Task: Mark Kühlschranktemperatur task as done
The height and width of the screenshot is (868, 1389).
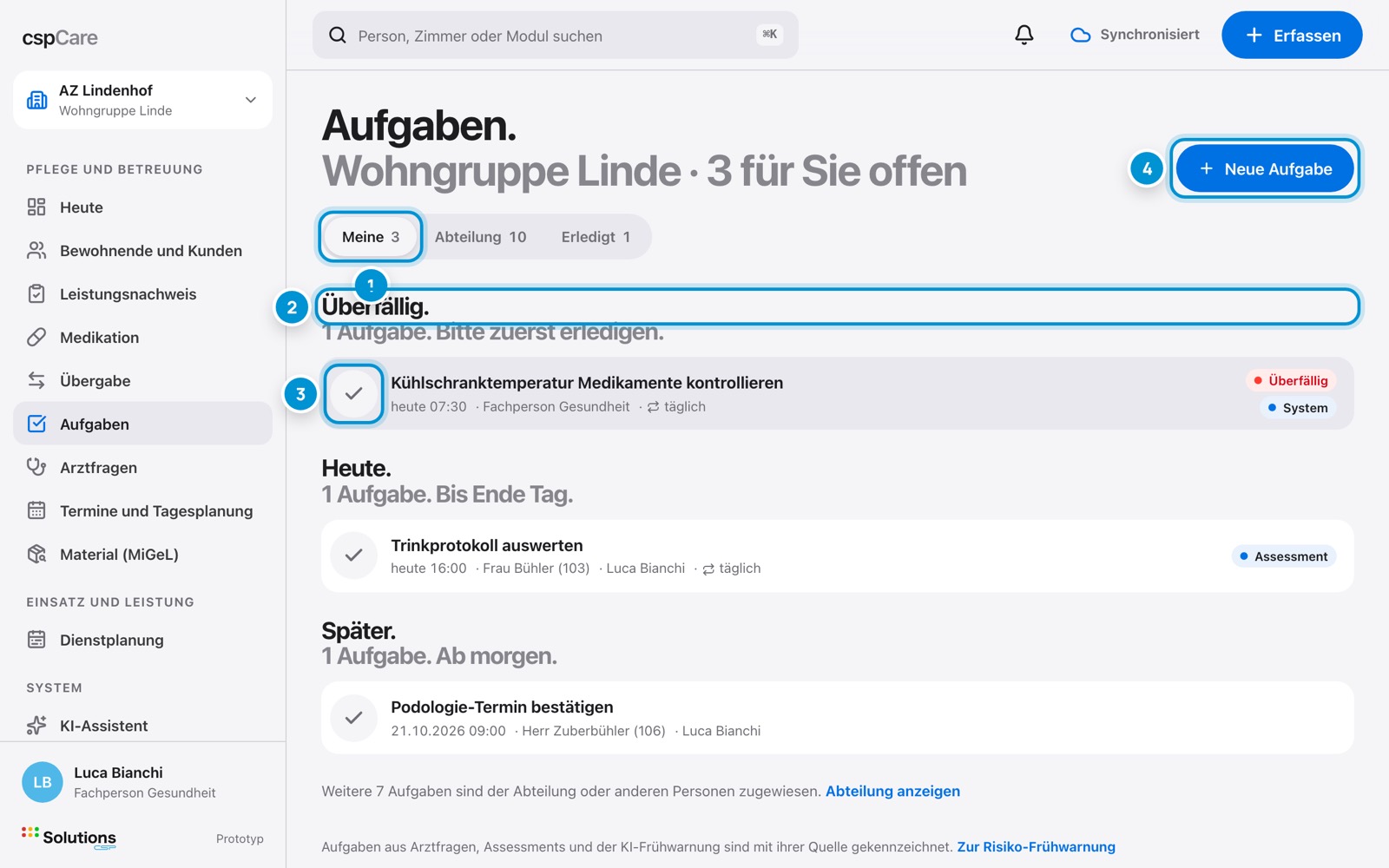Action: (353, 393)
